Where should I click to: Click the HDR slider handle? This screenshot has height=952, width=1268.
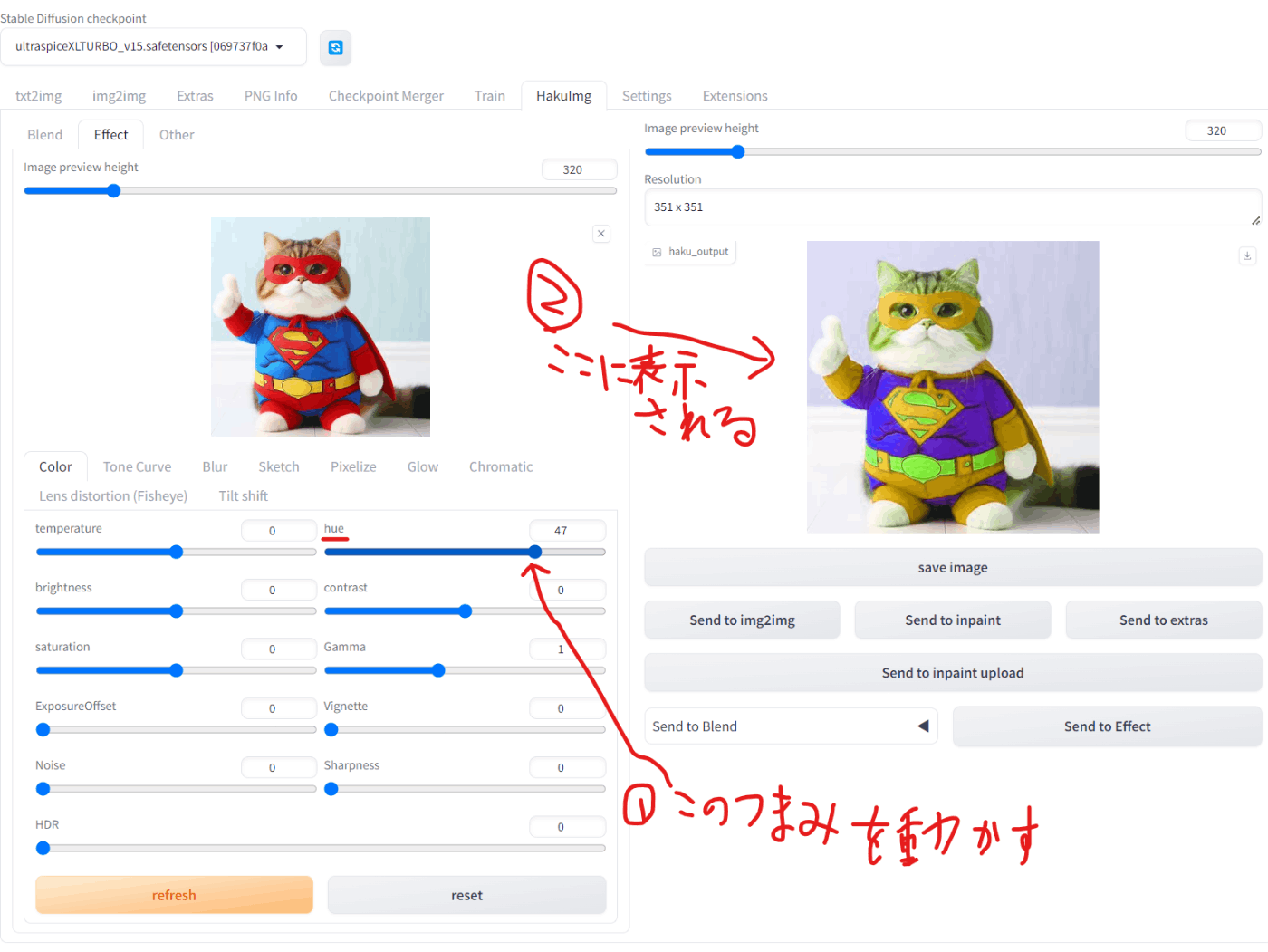(x=43, y=848)
